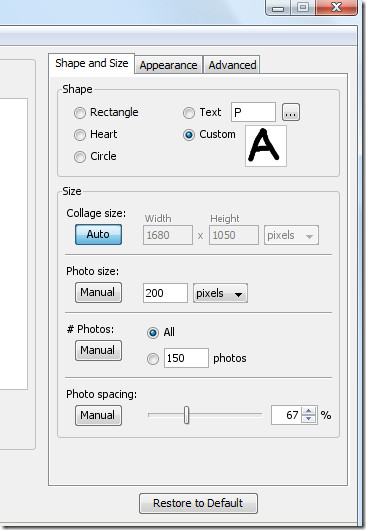Increase photo spacing with up arrow
The width and height of the screenshot is (366, 530).
308,411
